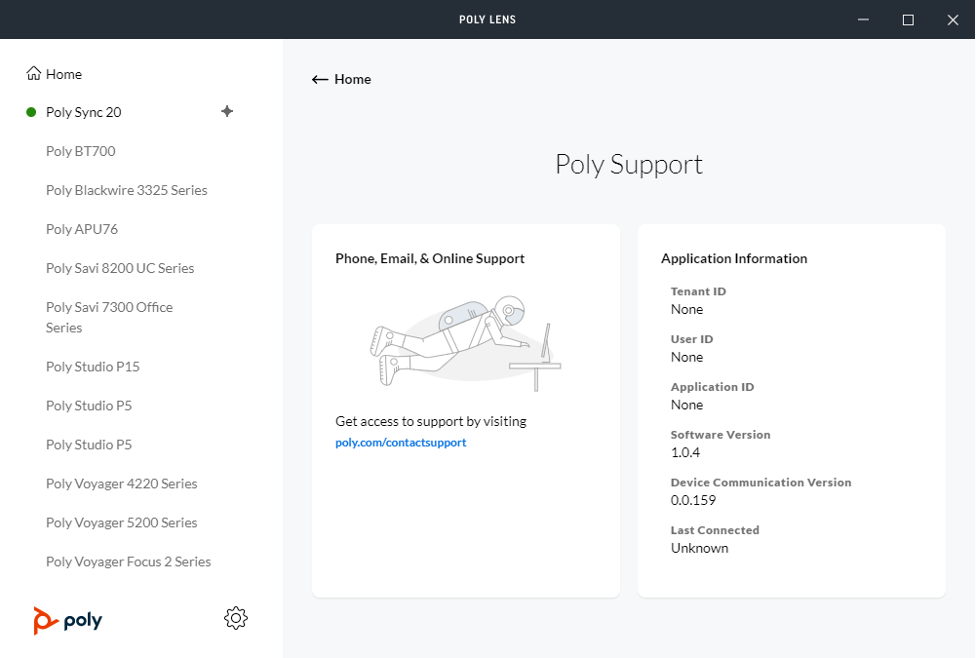Select the Poly Studio P15 device
The width and height of the screenshot is (977, 658).
point(93,367)
